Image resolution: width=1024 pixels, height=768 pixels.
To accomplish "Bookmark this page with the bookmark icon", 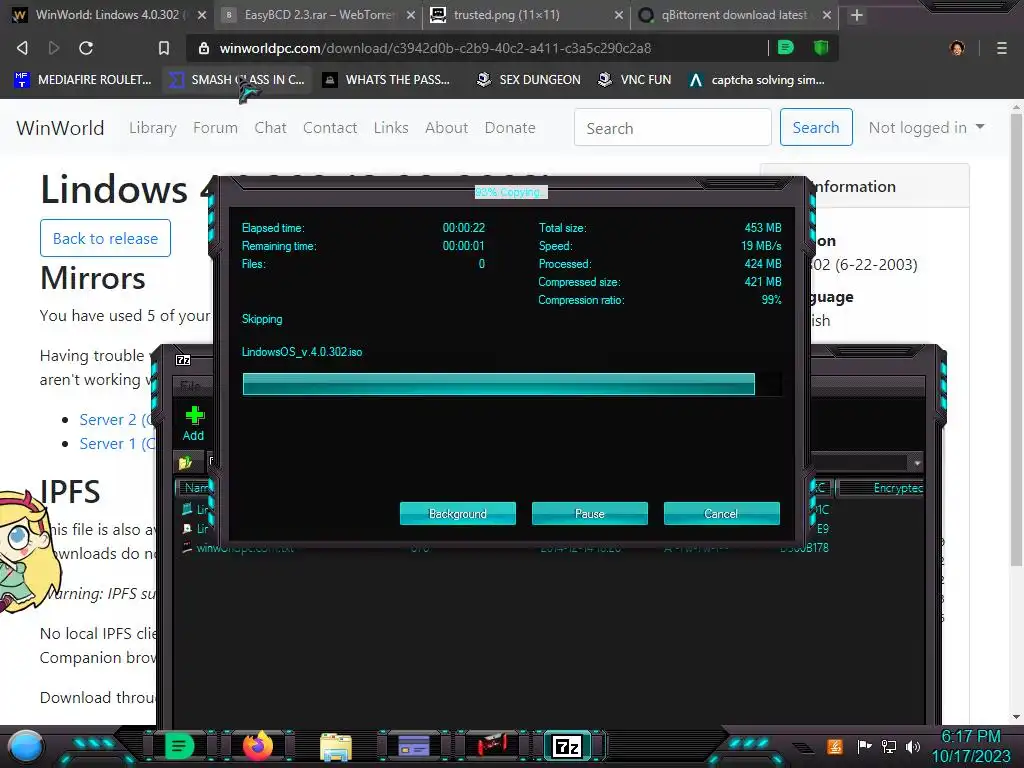I will 163,48.
